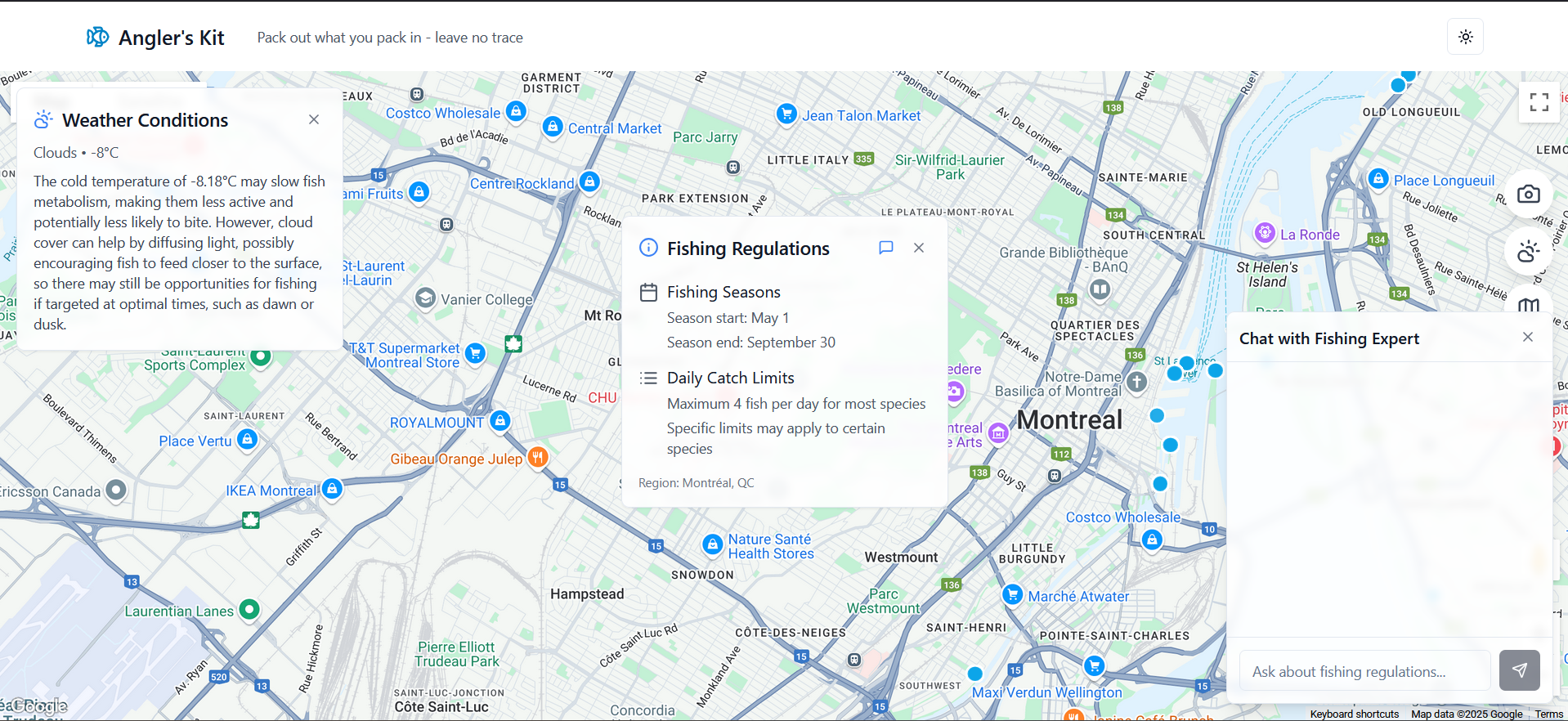Select the Laurentian Lanes green pin
Viewport: 1568px width, 721px height.
[x=249, y=609]
